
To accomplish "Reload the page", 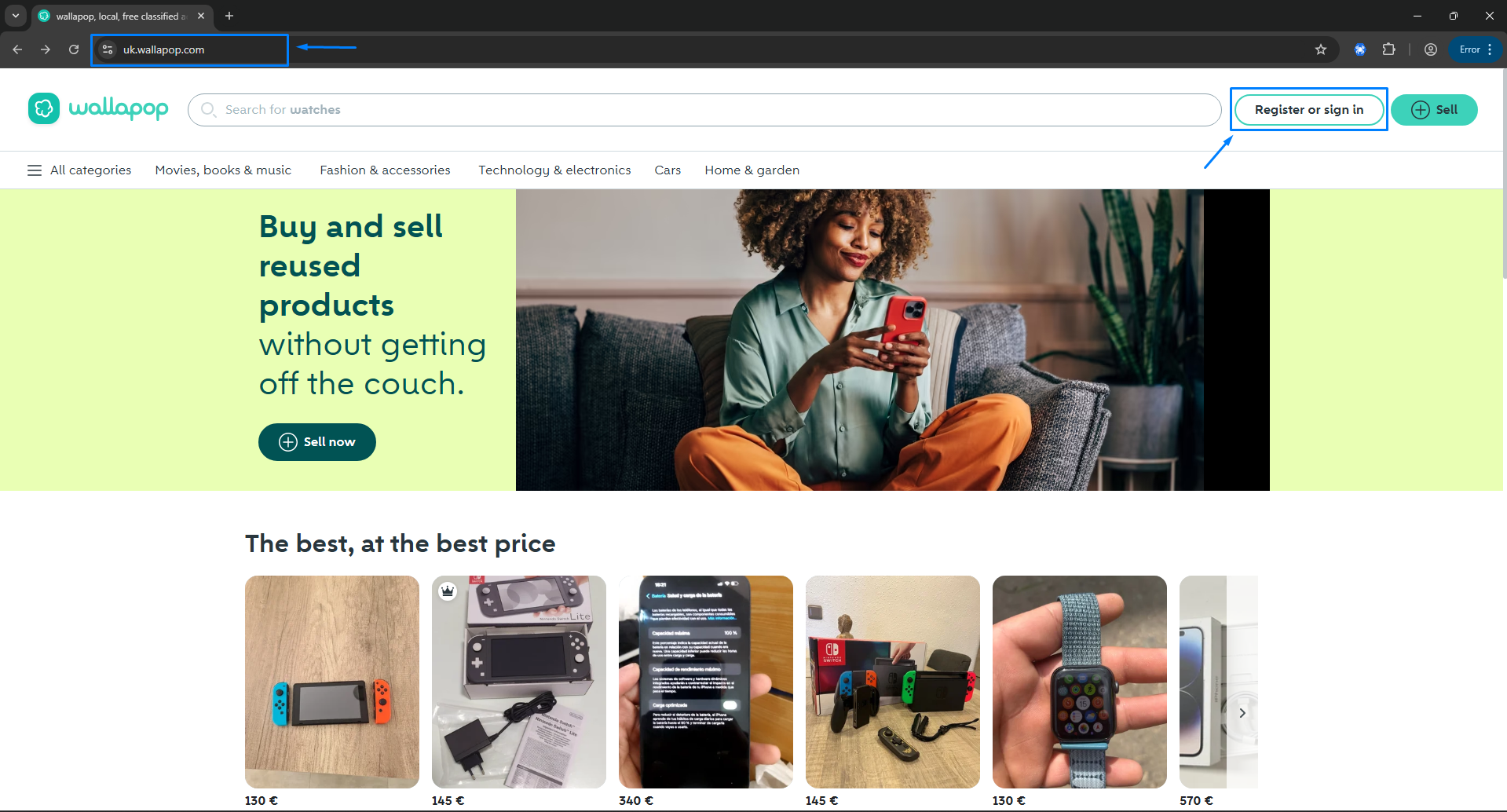I will tap(74, 49).
